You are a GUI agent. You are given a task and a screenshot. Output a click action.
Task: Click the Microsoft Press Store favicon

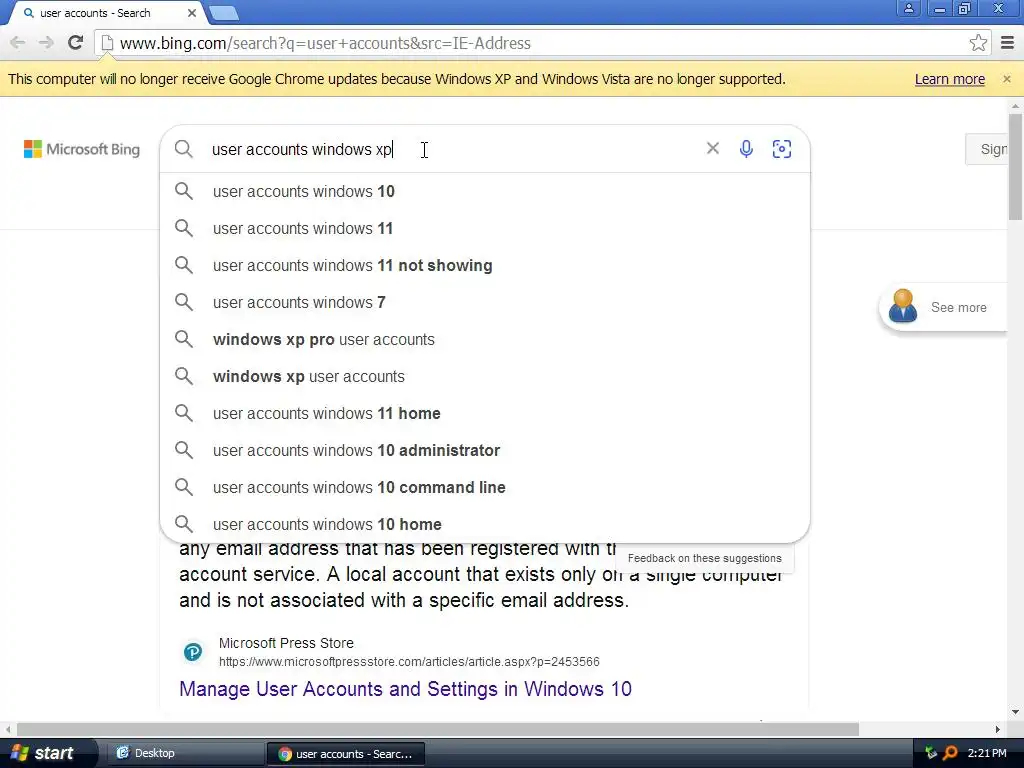point(193,652)
